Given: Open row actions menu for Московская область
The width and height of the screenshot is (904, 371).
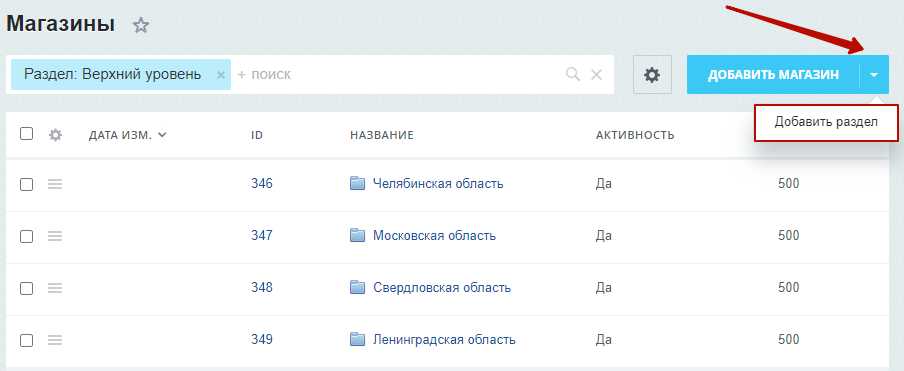Looking at the screenshot, I should pos(55,236).
